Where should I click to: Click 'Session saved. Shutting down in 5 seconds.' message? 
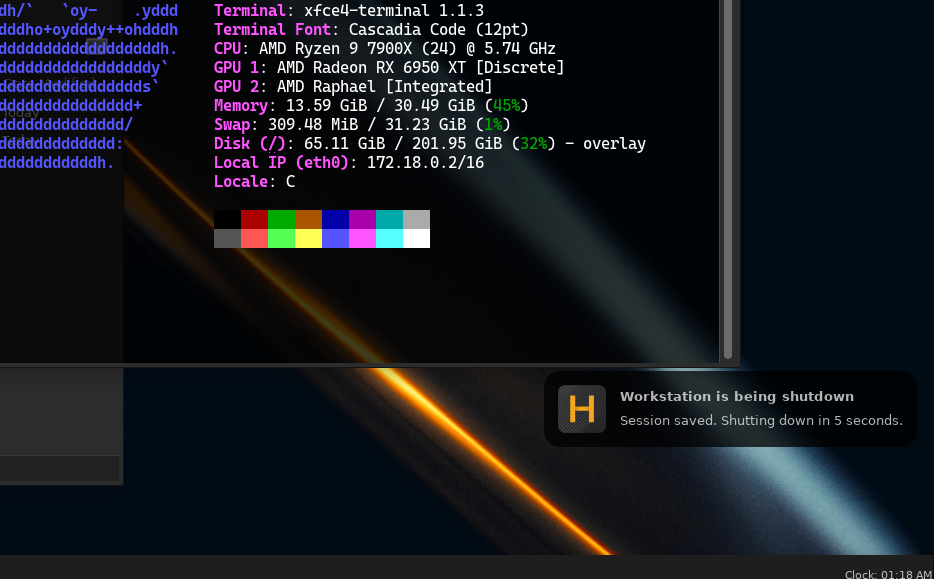tap(761, 421)
